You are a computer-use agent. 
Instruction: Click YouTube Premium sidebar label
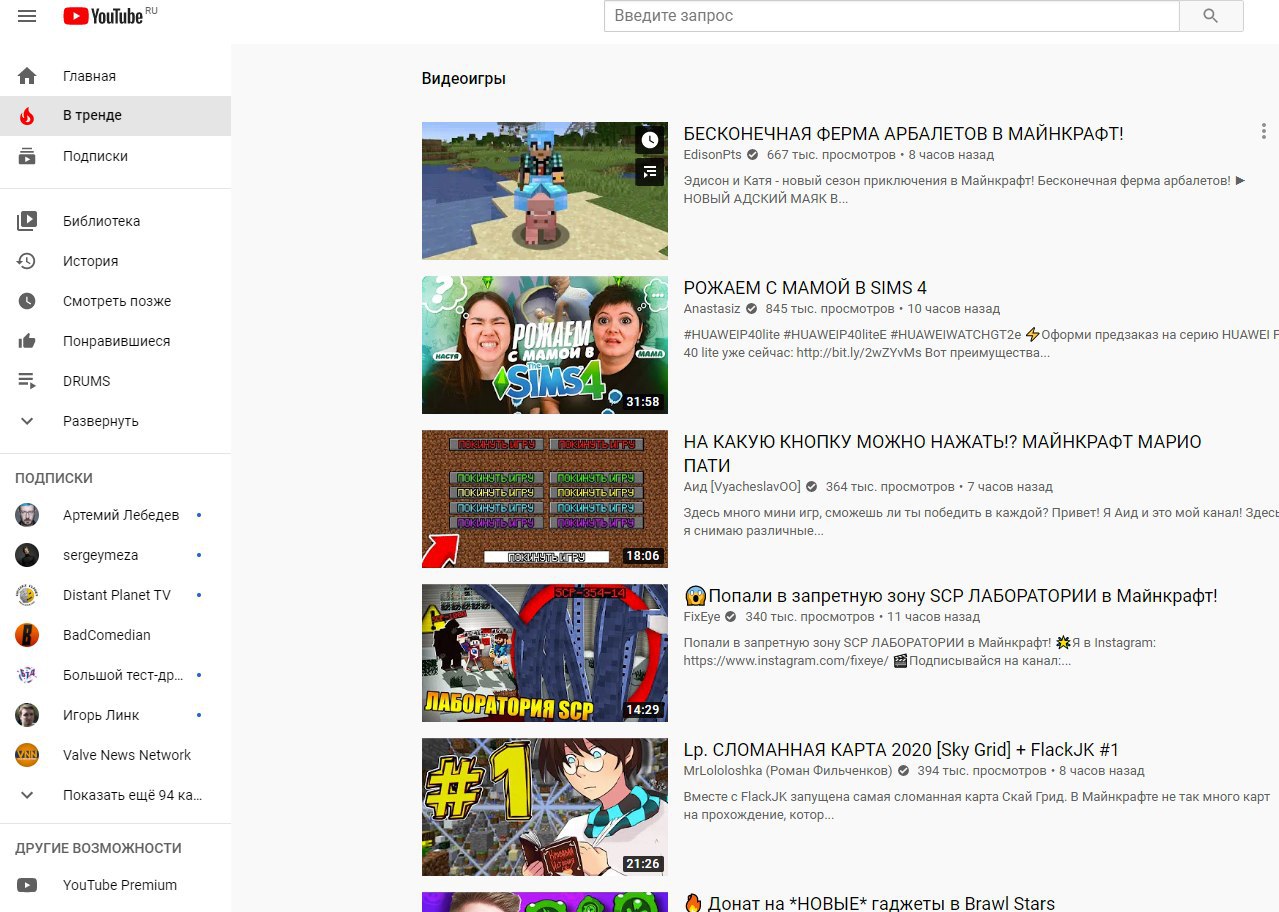(120, 885)
